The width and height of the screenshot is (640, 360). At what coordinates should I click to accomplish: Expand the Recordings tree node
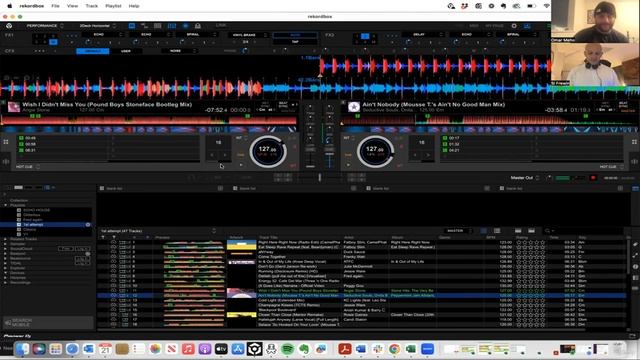tap(6, 282)
